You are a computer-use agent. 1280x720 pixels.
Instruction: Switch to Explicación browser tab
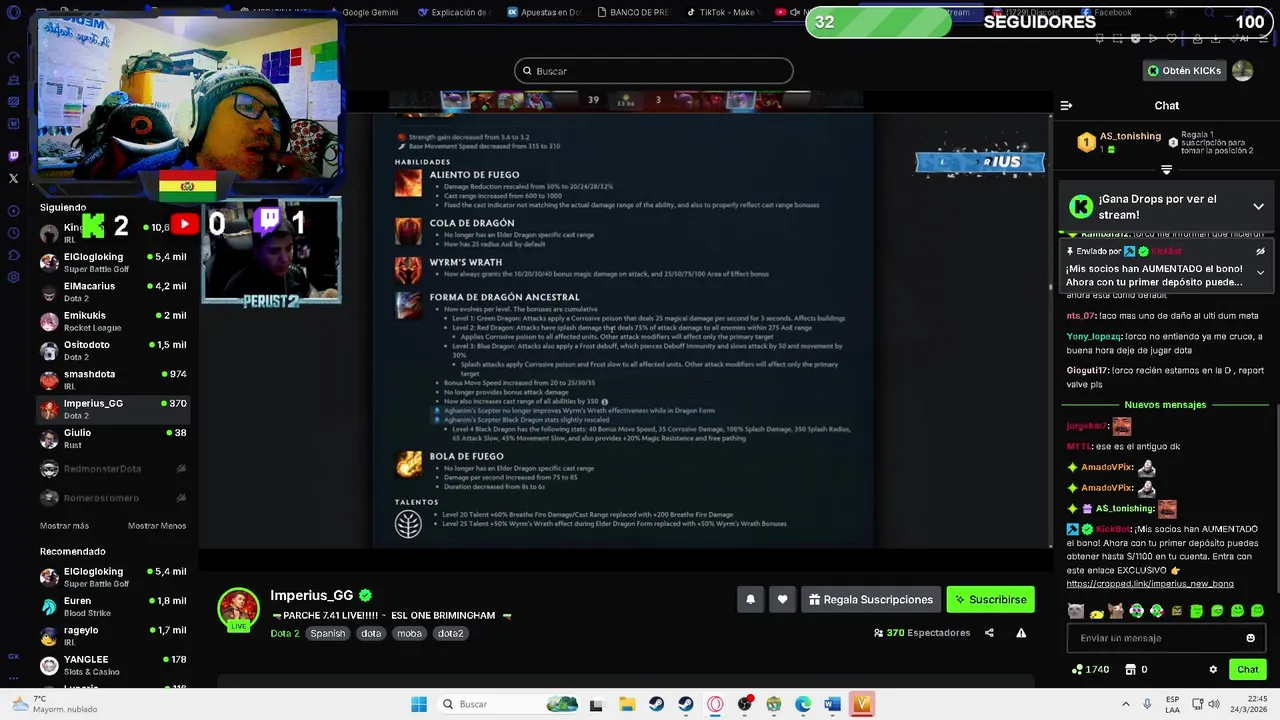click(455, 12)
